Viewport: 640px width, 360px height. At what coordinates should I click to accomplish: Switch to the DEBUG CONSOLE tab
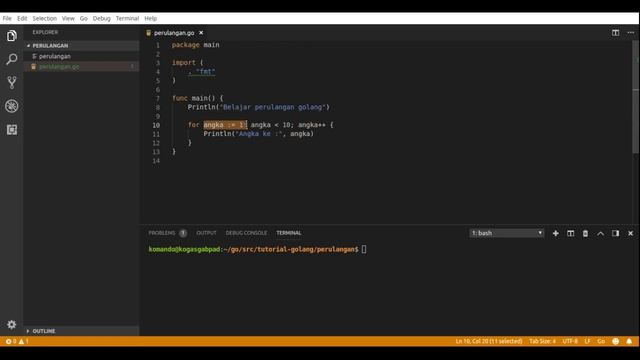(x=246, y=233)
